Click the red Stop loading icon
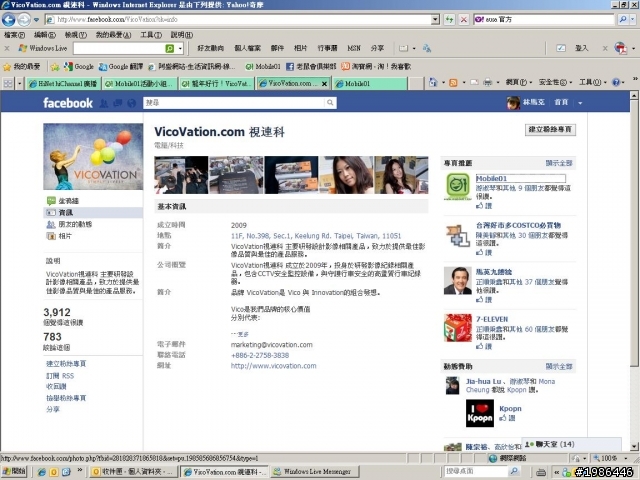 (x=464, y=19)
